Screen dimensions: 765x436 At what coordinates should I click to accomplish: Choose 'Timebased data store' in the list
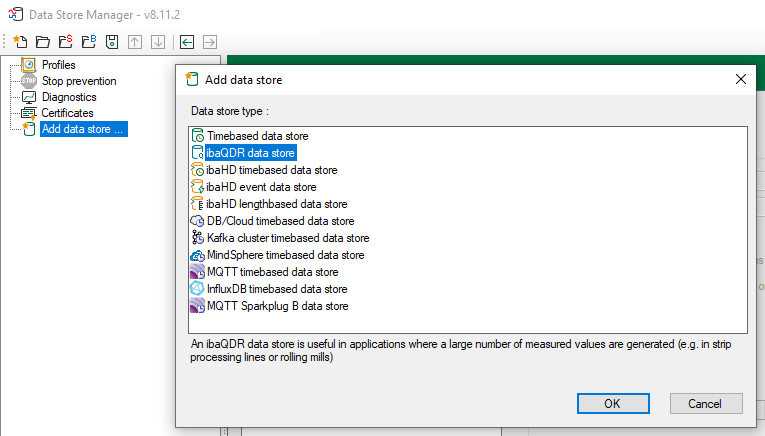[x=258, y=136]
